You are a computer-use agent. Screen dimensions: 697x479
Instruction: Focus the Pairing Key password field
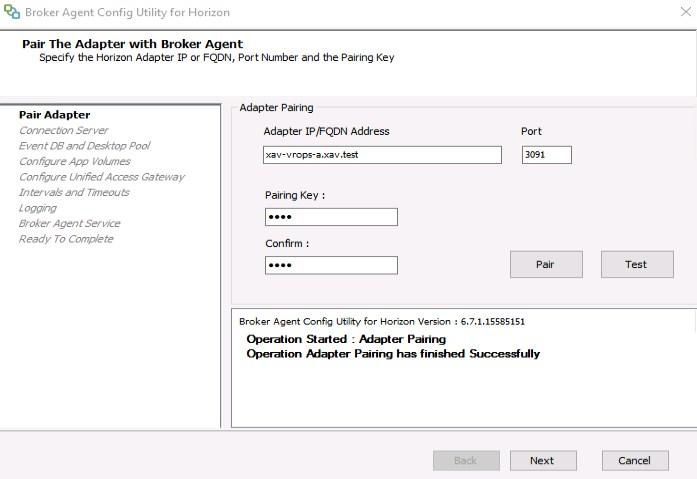click(331, 217)
